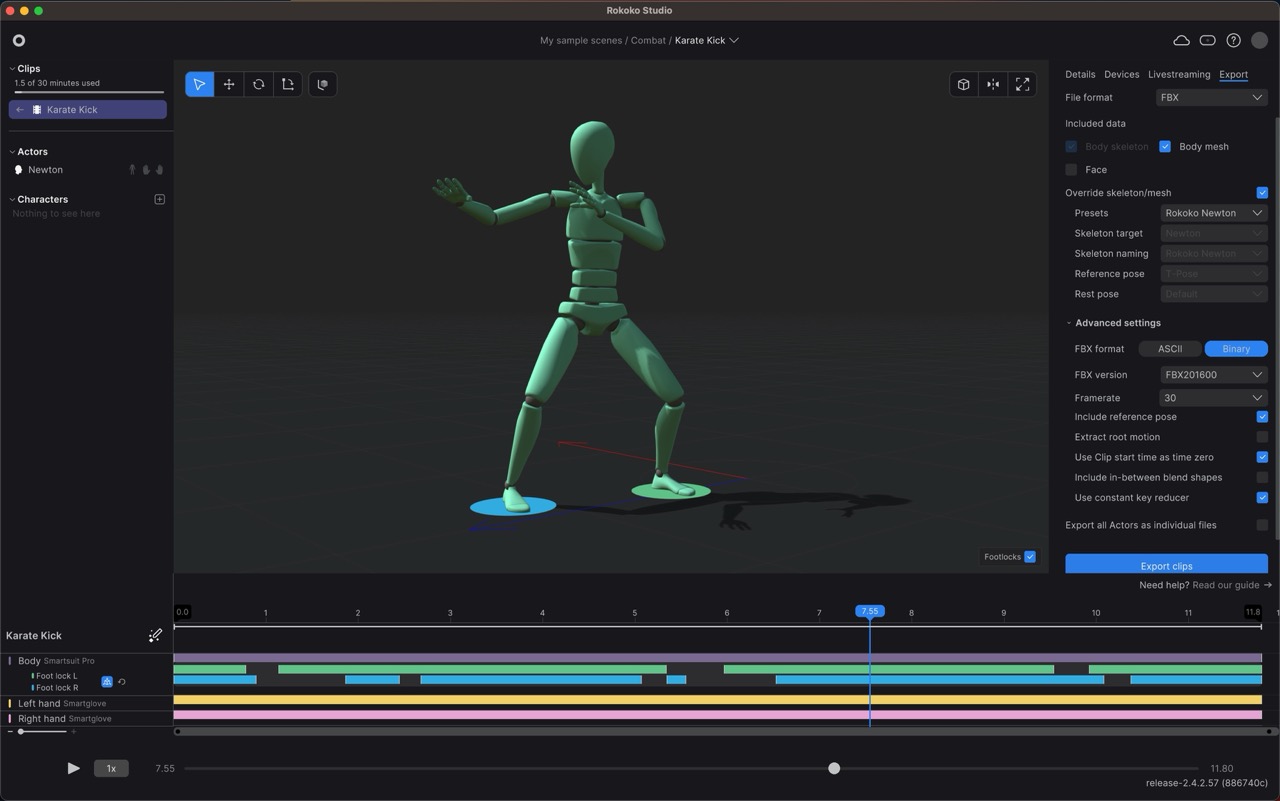The width and height of the screenshot is (1280, 801).
Task: Open the magic wand filters icon
Action: coord(155,635)
